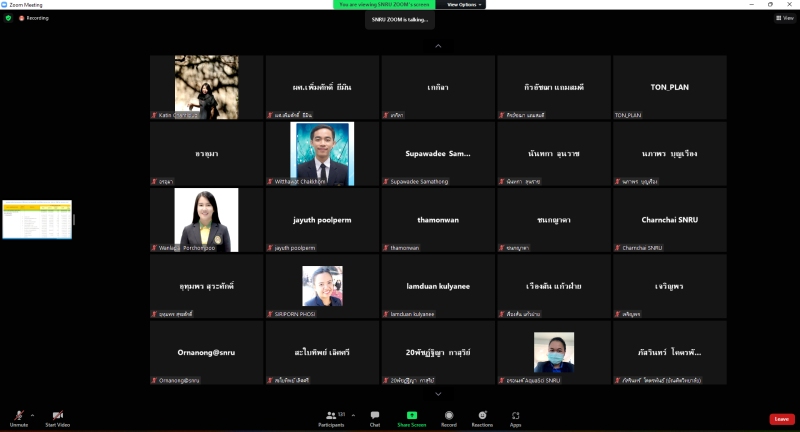Screen dimensions: 800x432
Task: Click the green encryption shield icon
Action: point(8,18)
